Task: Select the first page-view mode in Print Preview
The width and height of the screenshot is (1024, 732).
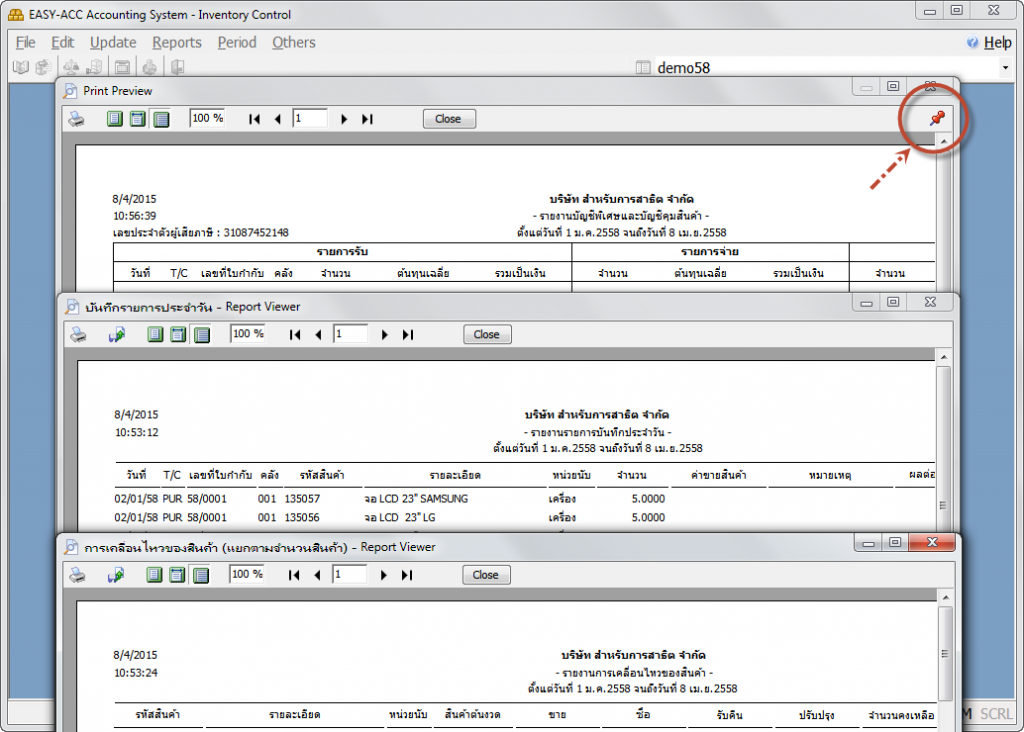Action: click(x=114, y=119)
